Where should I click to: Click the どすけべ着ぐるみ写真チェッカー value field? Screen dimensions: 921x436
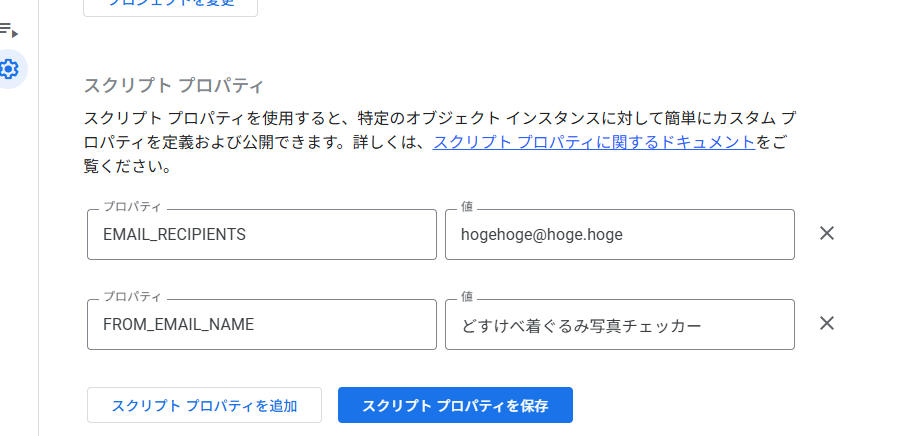pos(620,324)
